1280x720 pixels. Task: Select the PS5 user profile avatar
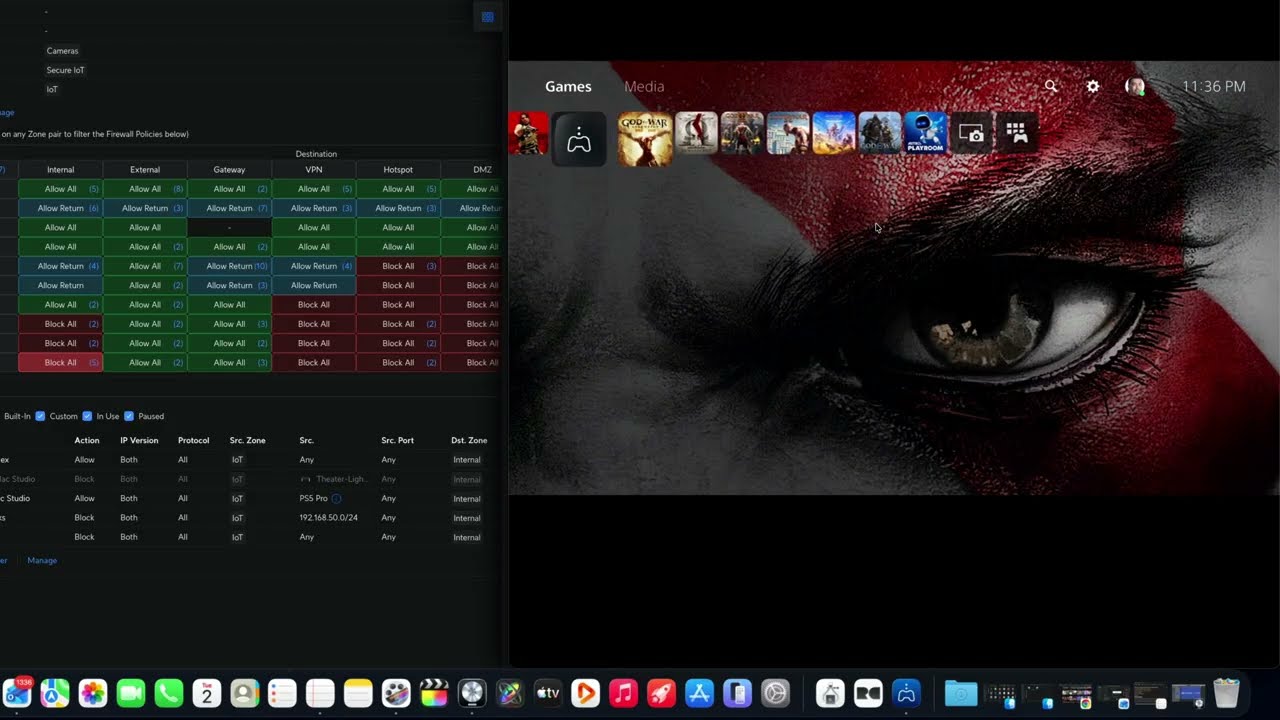(1135, 87)
